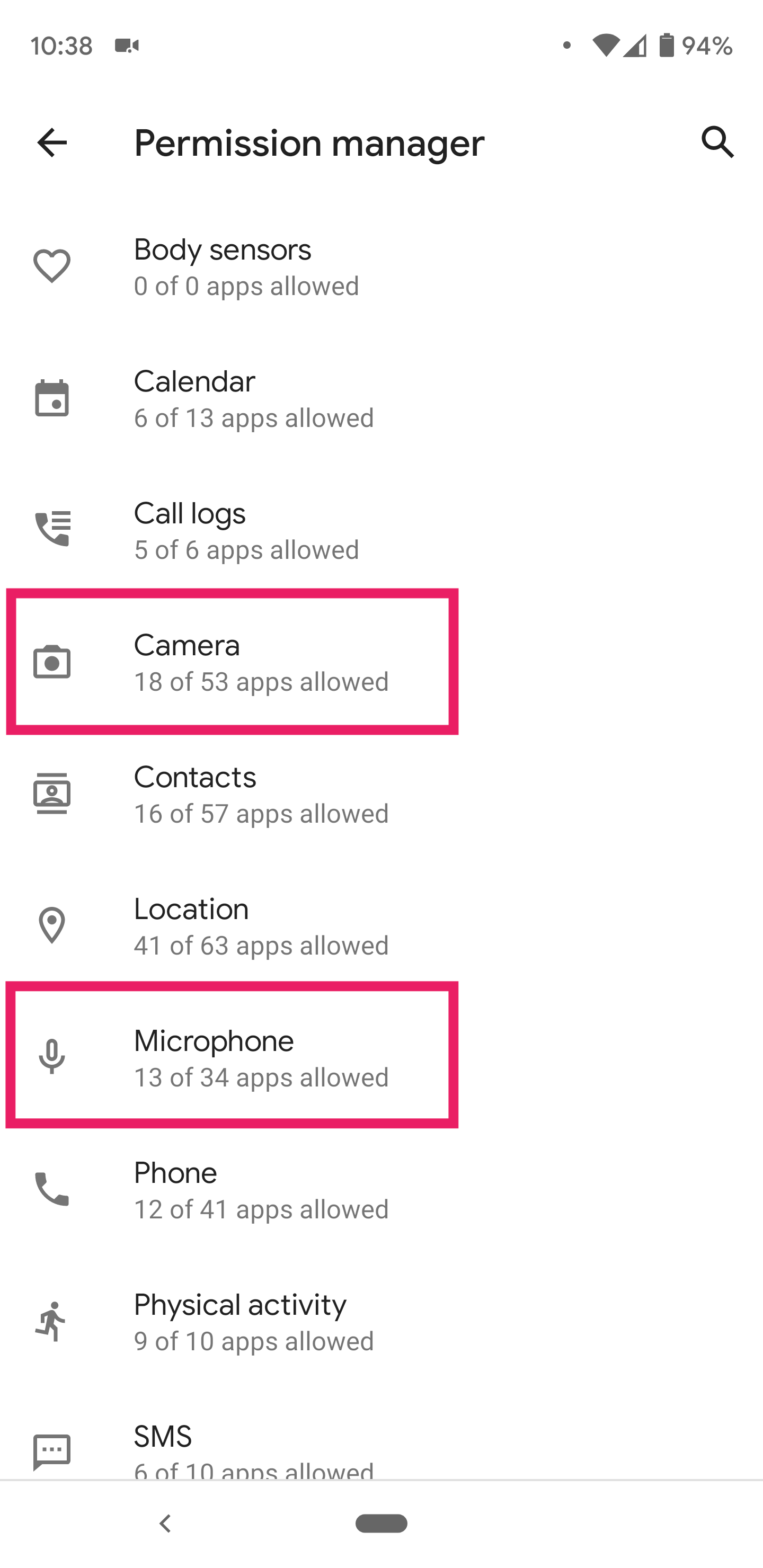763x1568 pixels.
Task: Tap the Physical activity runner icon
Action: 52,1321
